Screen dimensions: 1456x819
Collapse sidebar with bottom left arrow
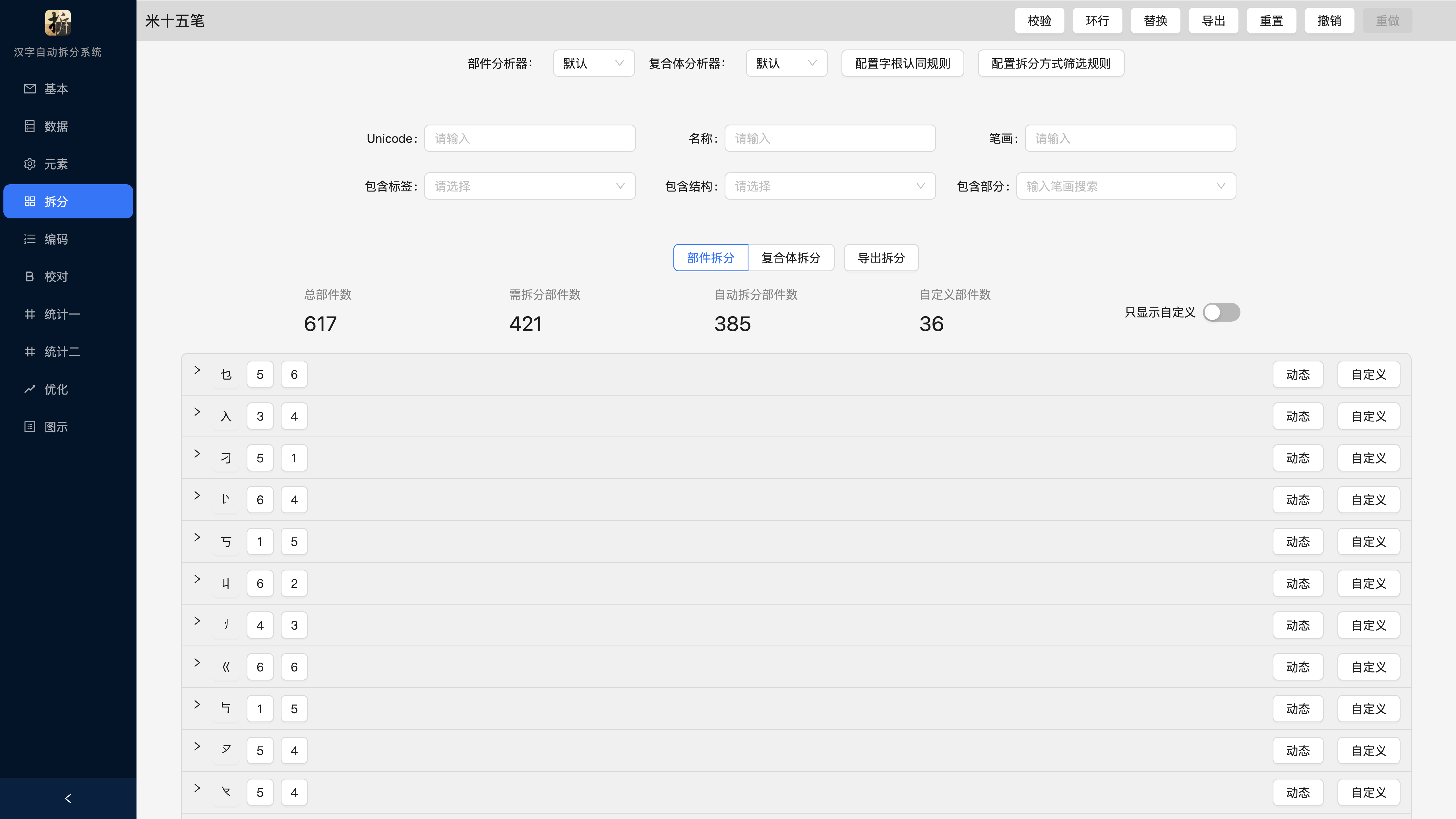(x=68, y=798)
